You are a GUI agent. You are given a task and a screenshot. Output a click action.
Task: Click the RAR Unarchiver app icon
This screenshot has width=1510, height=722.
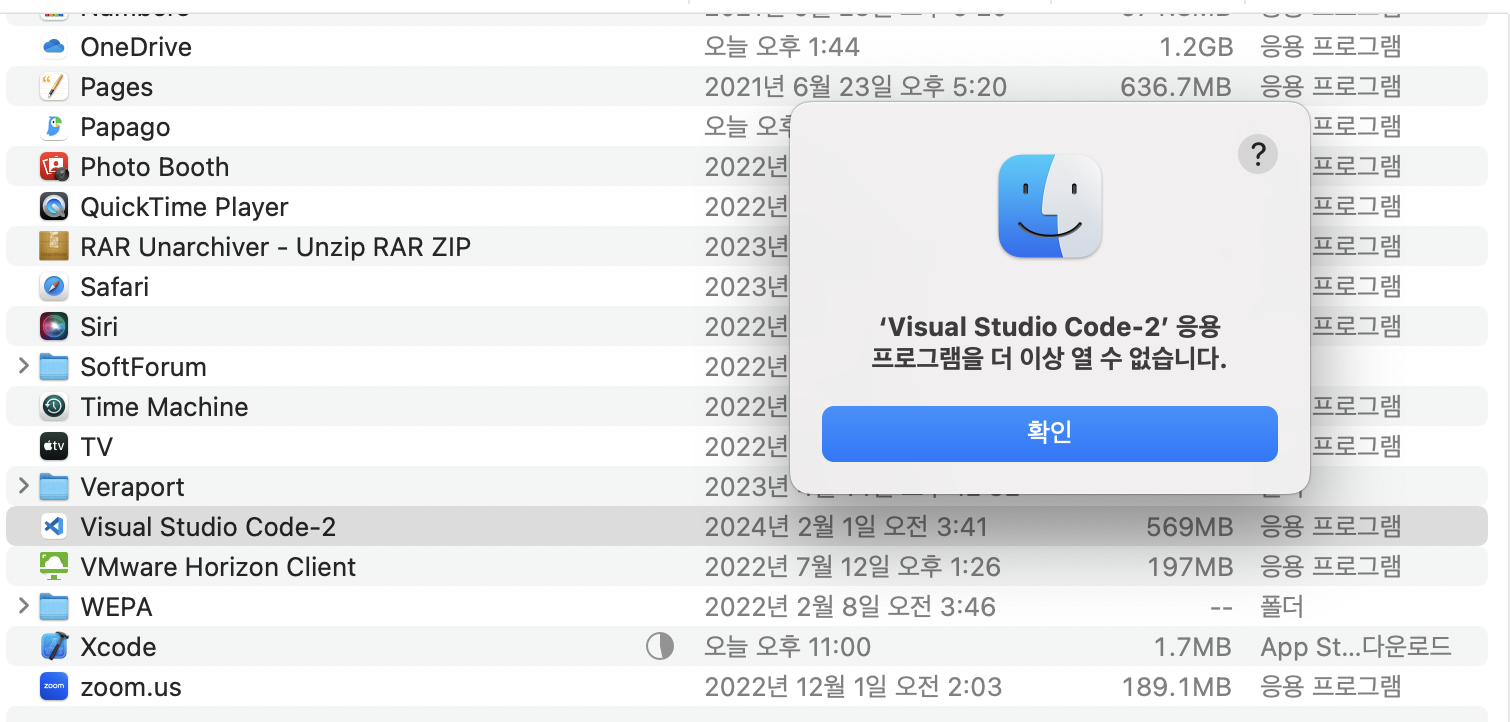pos(54,247)
